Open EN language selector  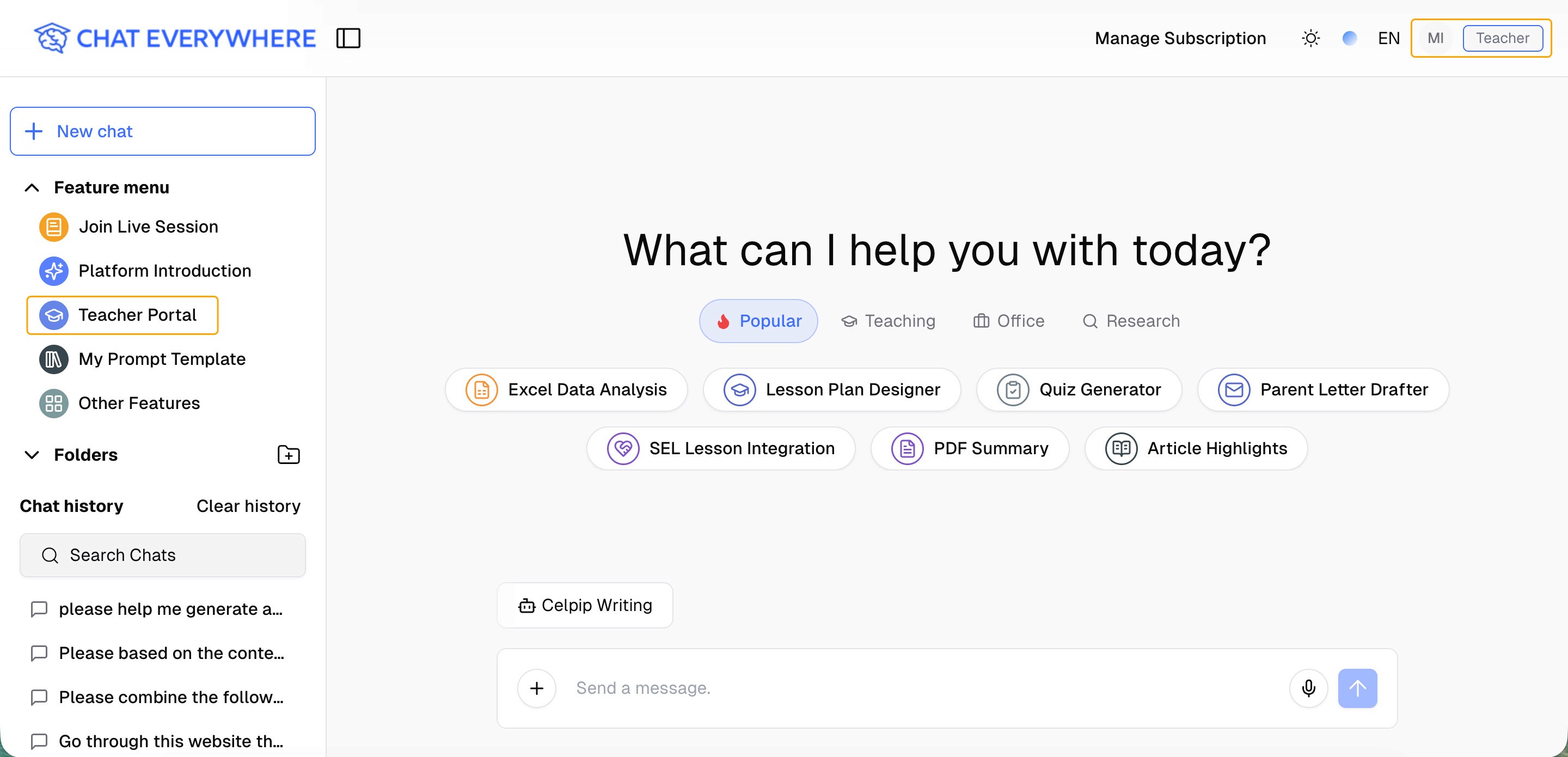[x=1388, y=38]
